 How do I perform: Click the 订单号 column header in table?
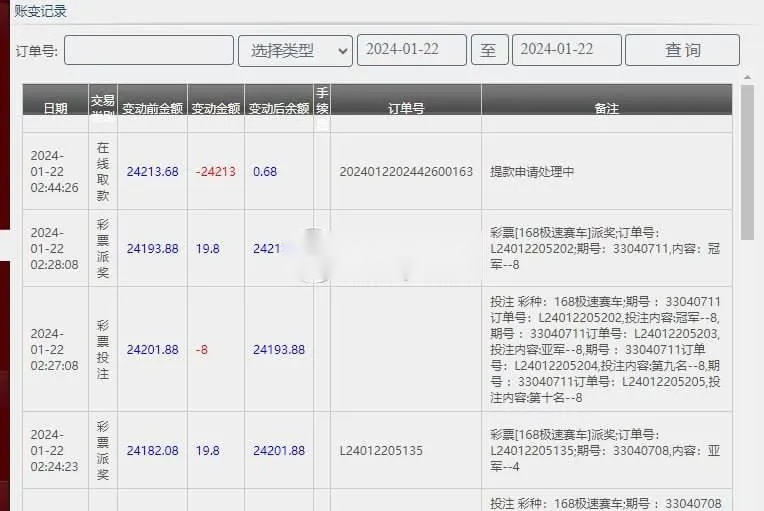(406, 108)
